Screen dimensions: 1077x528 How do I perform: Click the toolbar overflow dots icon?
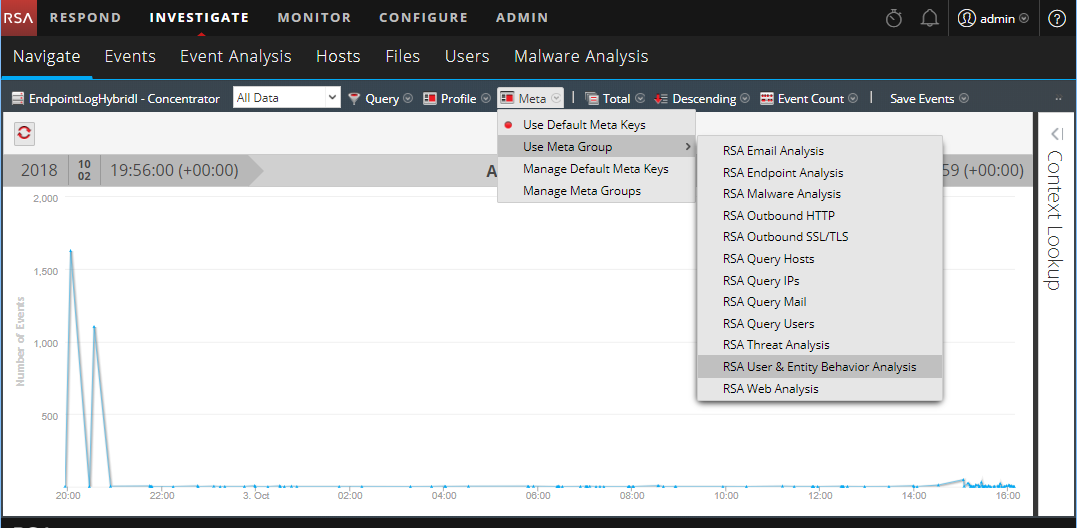click(1058, 99)
